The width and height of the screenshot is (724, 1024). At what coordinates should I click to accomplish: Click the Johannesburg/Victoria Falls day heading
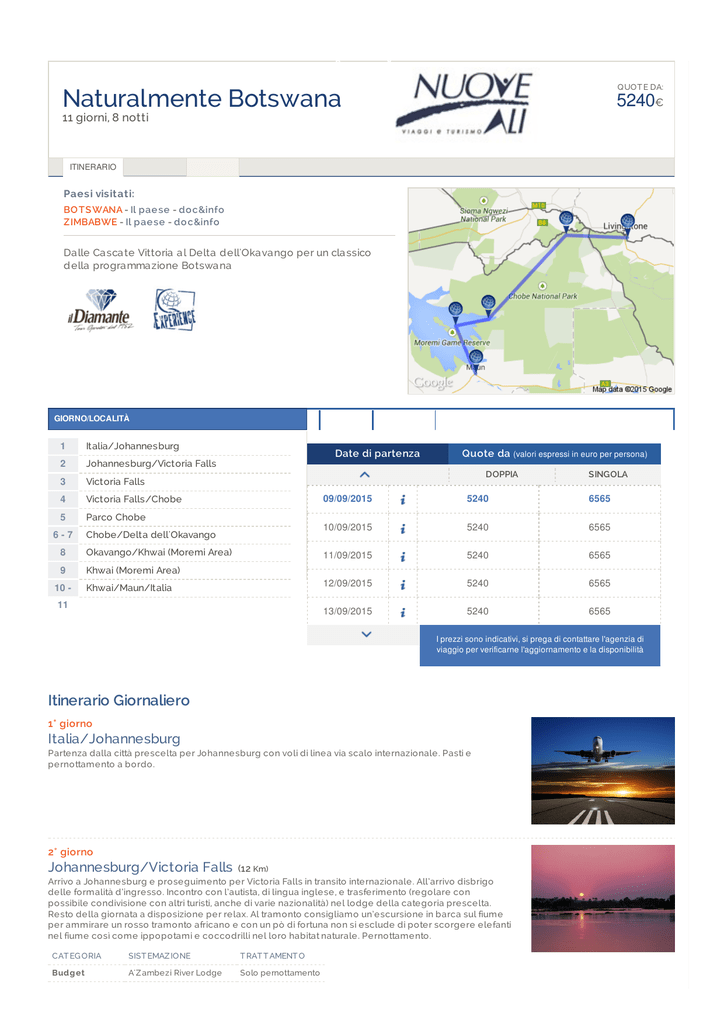pos(140,868)
